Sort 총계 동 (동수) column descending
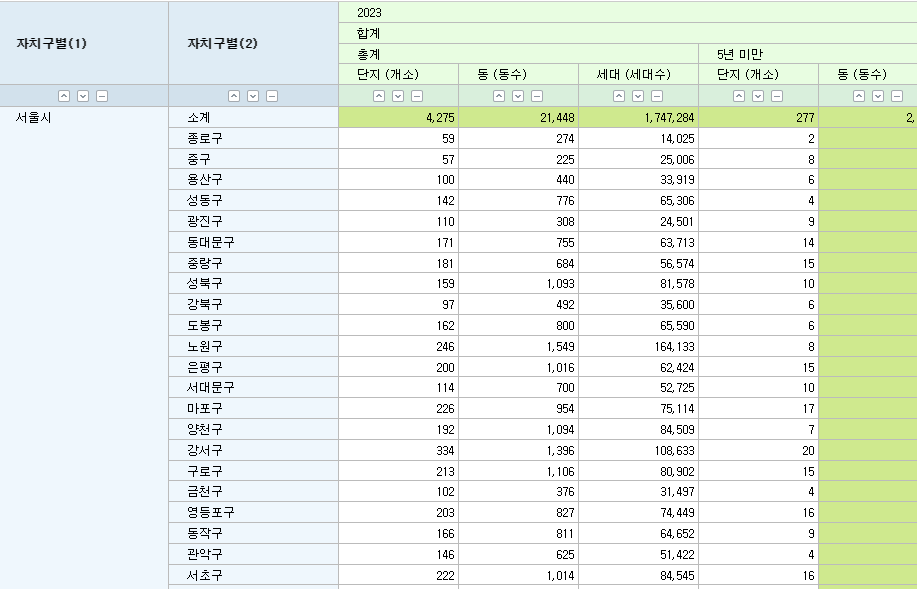The width and height of the screenshot is (917, 589). click(x=518, y=96)
